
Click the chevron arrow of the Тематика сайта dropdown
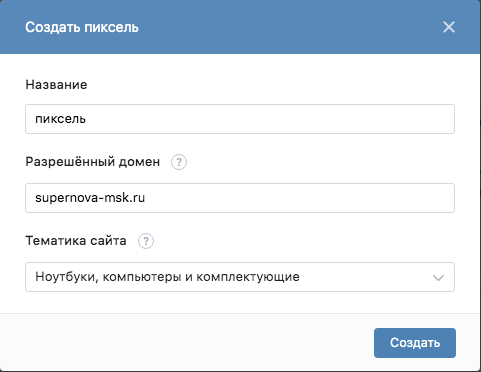[x=438, y=277]
